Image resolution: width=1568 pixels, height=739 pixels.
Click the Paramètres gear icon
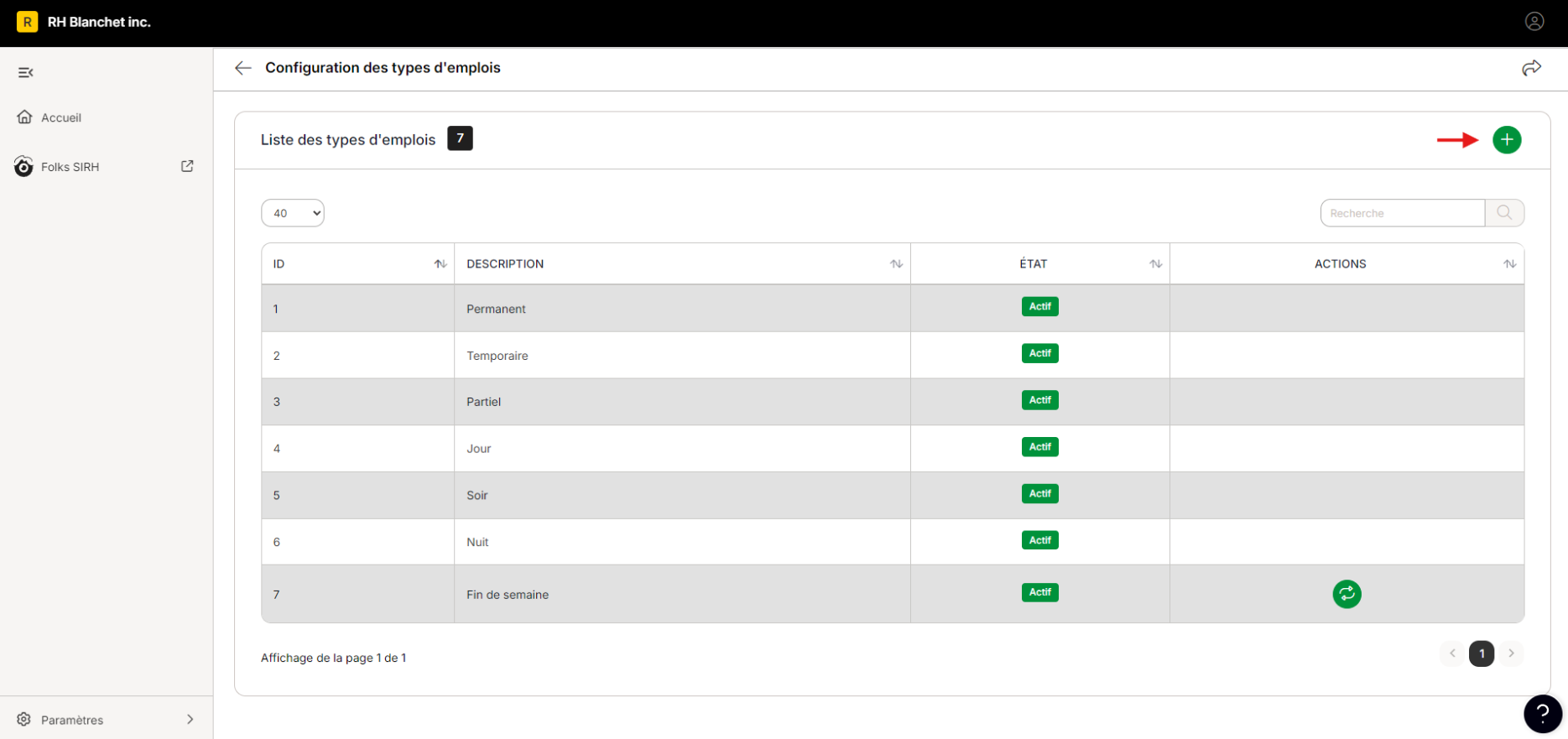(23, 719)
